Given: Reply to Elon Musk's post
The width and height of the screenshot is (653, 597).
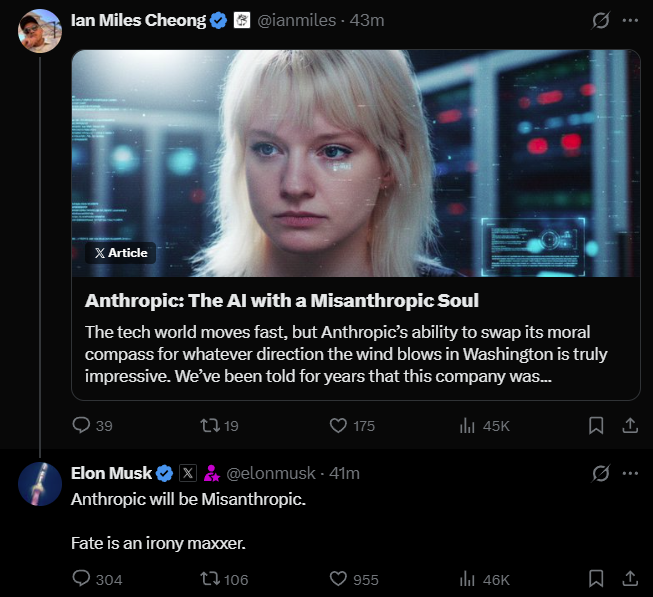Looking at the screenshot, I should (x=83, y=578).
